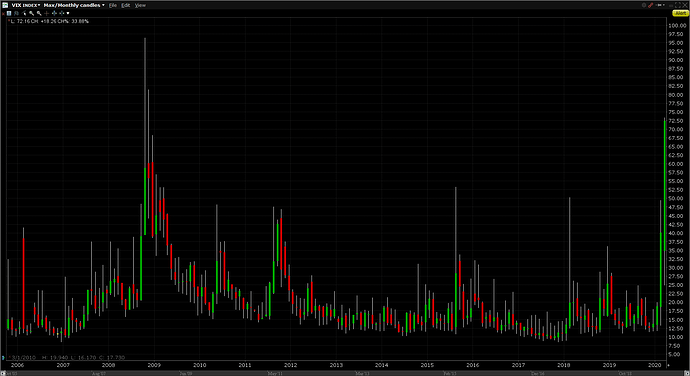Click the binoculars search icon in the toolbar
Screen dimensions: 690x376
click(16, 13)
